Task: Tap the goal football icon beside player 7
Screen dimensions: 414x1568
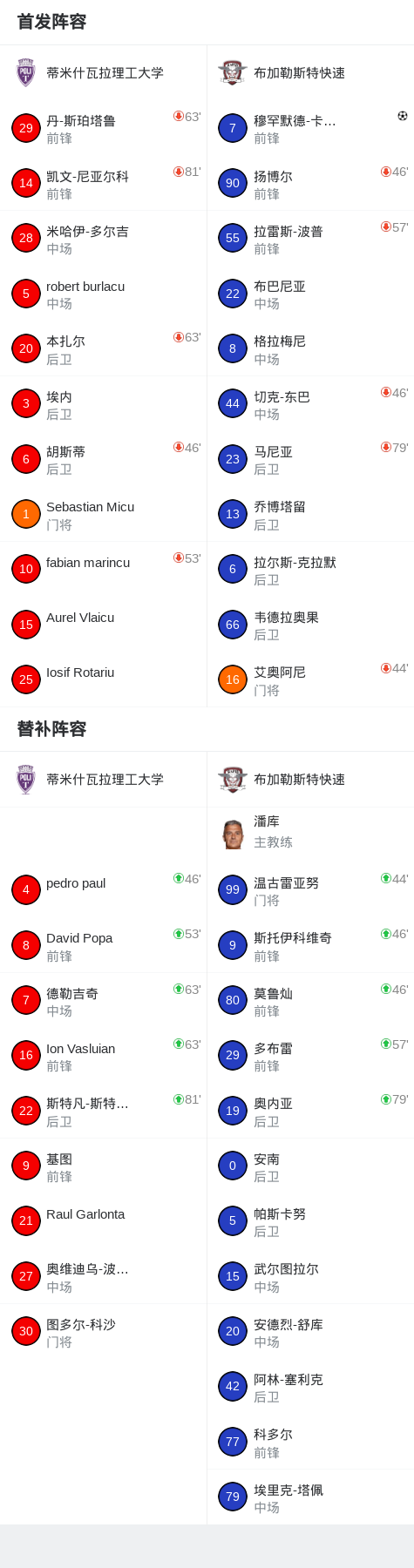Action: [402, 116]
